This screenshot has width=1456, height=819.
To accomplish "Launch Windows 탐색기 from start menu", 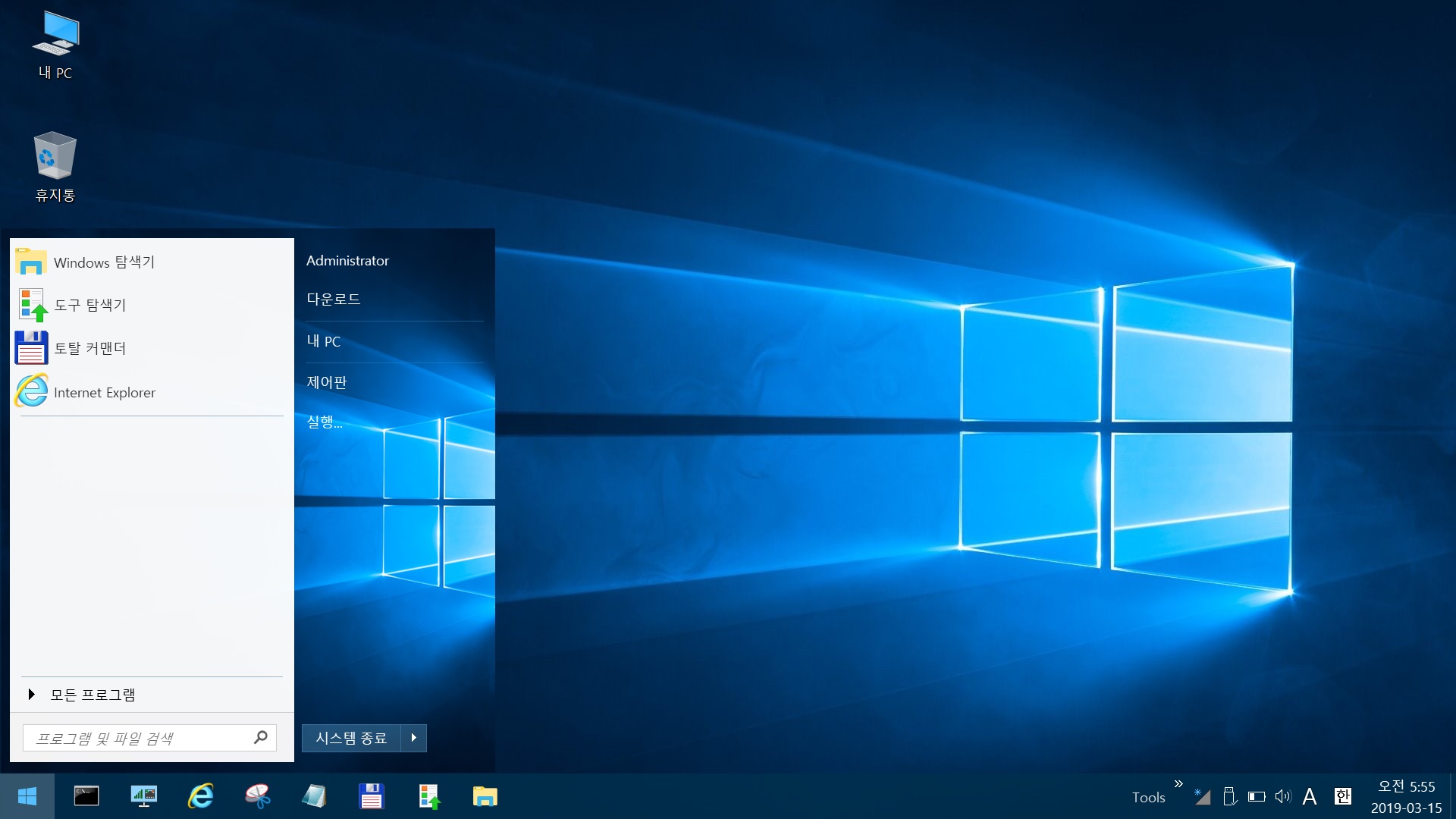I will 152,262.
